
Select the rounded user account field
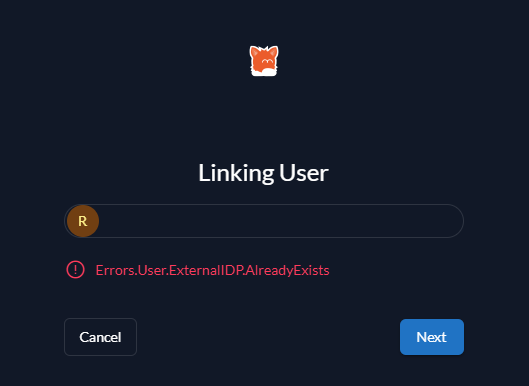(264, 221)
